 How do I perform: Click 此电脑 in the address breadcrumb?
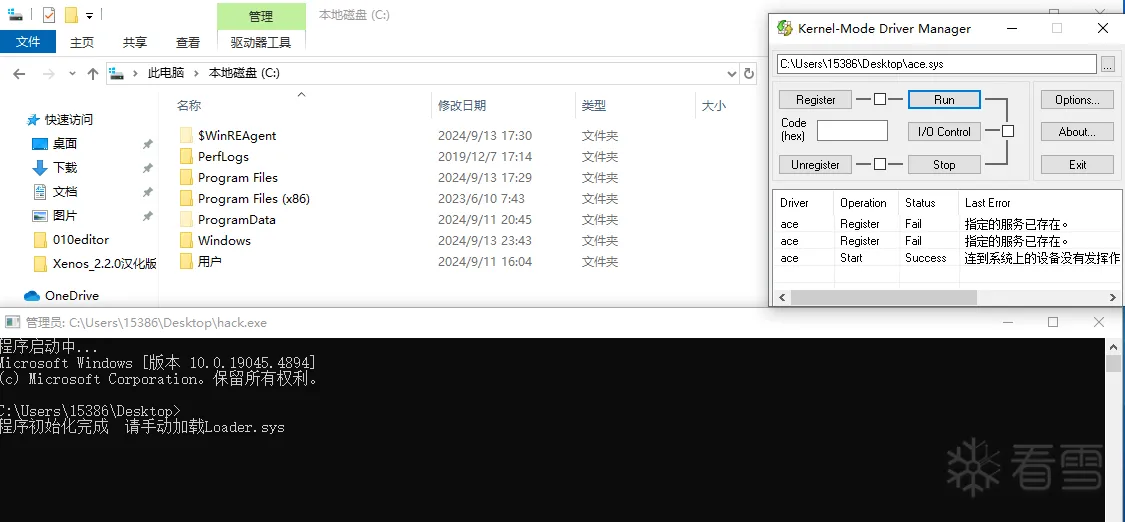coord(166,73)
